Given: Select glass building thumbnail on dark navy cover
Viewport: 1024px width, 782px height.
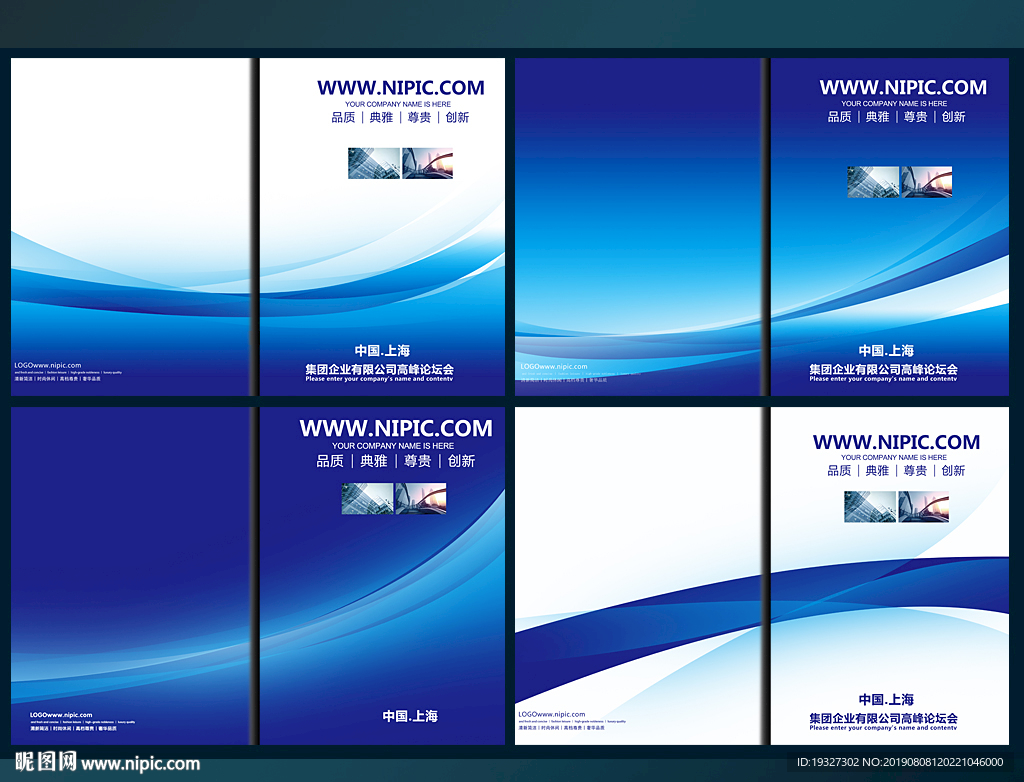Looking at the screenshot, I should (367, 498).
